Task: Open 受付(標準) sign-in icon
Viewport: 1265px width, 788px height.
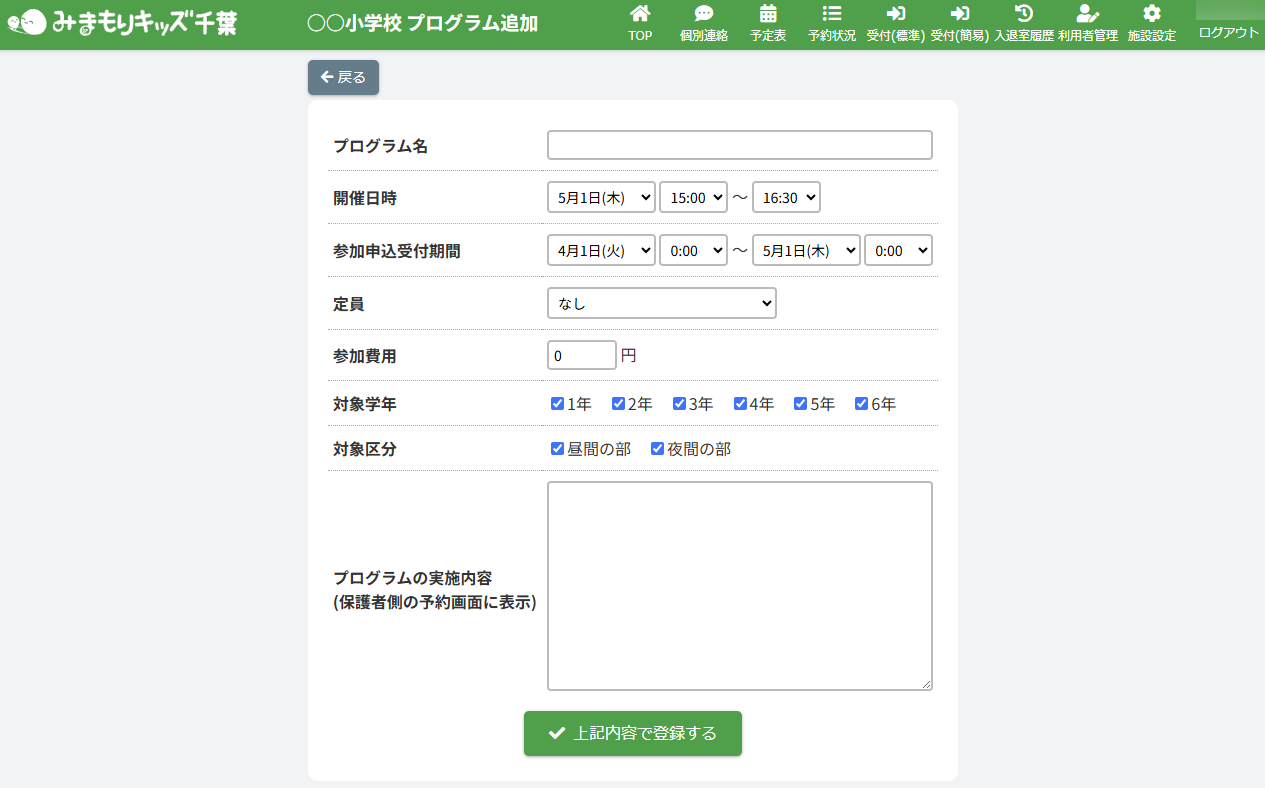Action: [x=895, y=14]
